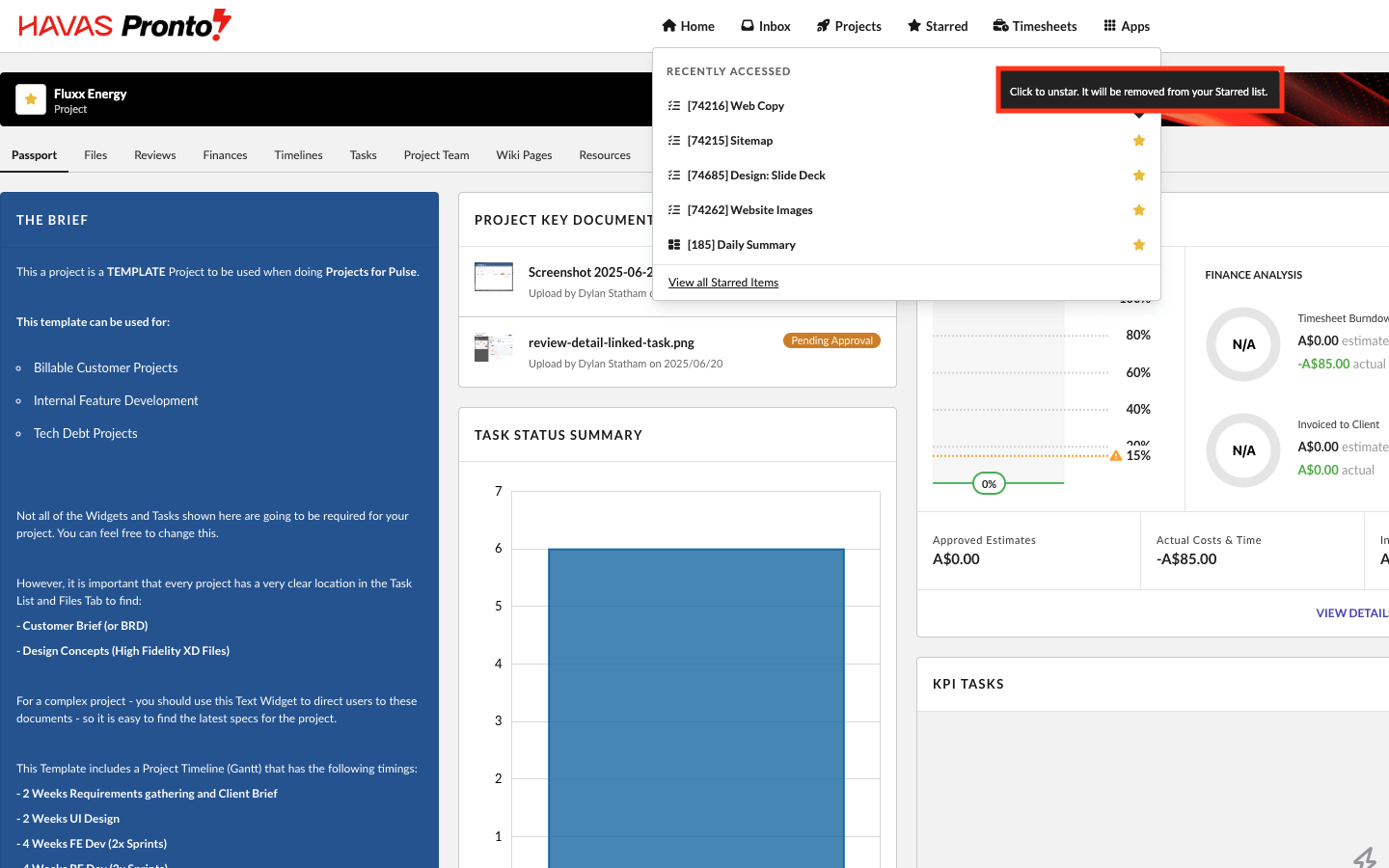Expand the Starred dropdown menu
Screen dimensions: 1389x868
click(x=938, y=26)
